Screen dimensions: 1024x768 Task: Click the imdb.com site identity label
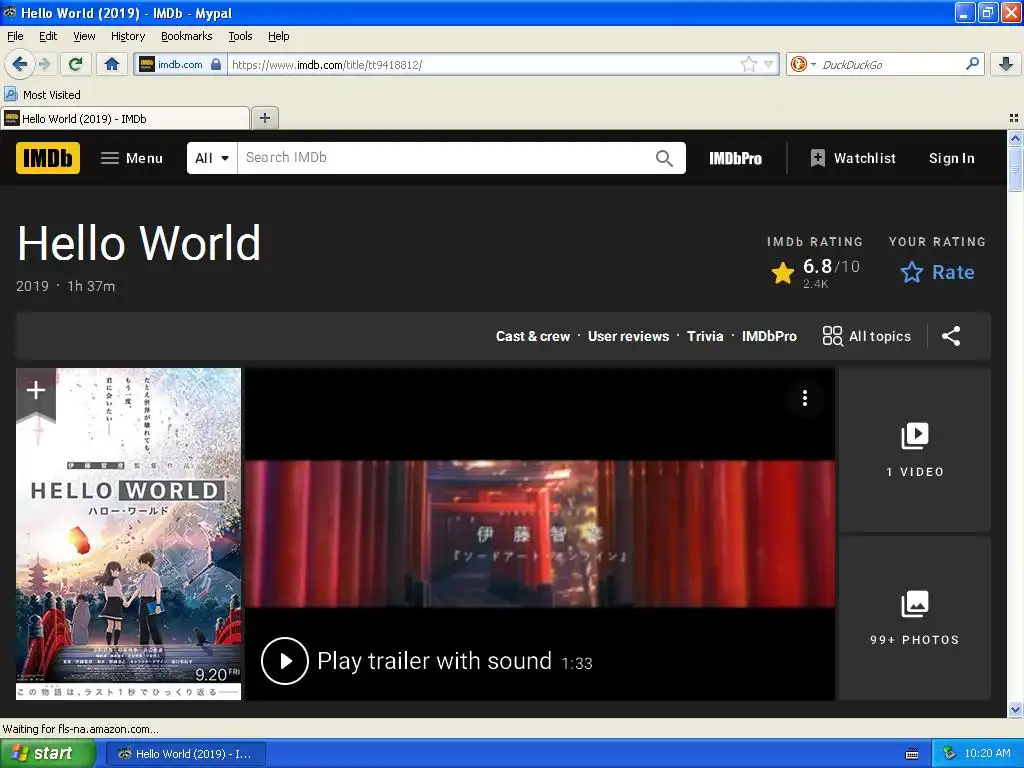180,64
